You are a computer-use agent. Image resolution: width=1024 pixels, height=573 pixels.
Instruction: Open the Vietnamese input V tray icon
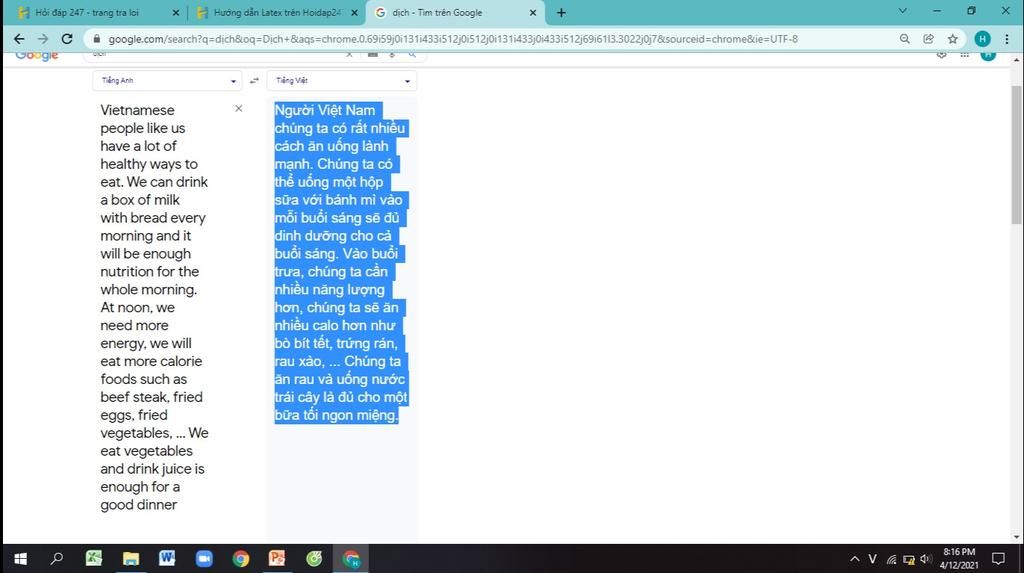click(x=872, y=559)
